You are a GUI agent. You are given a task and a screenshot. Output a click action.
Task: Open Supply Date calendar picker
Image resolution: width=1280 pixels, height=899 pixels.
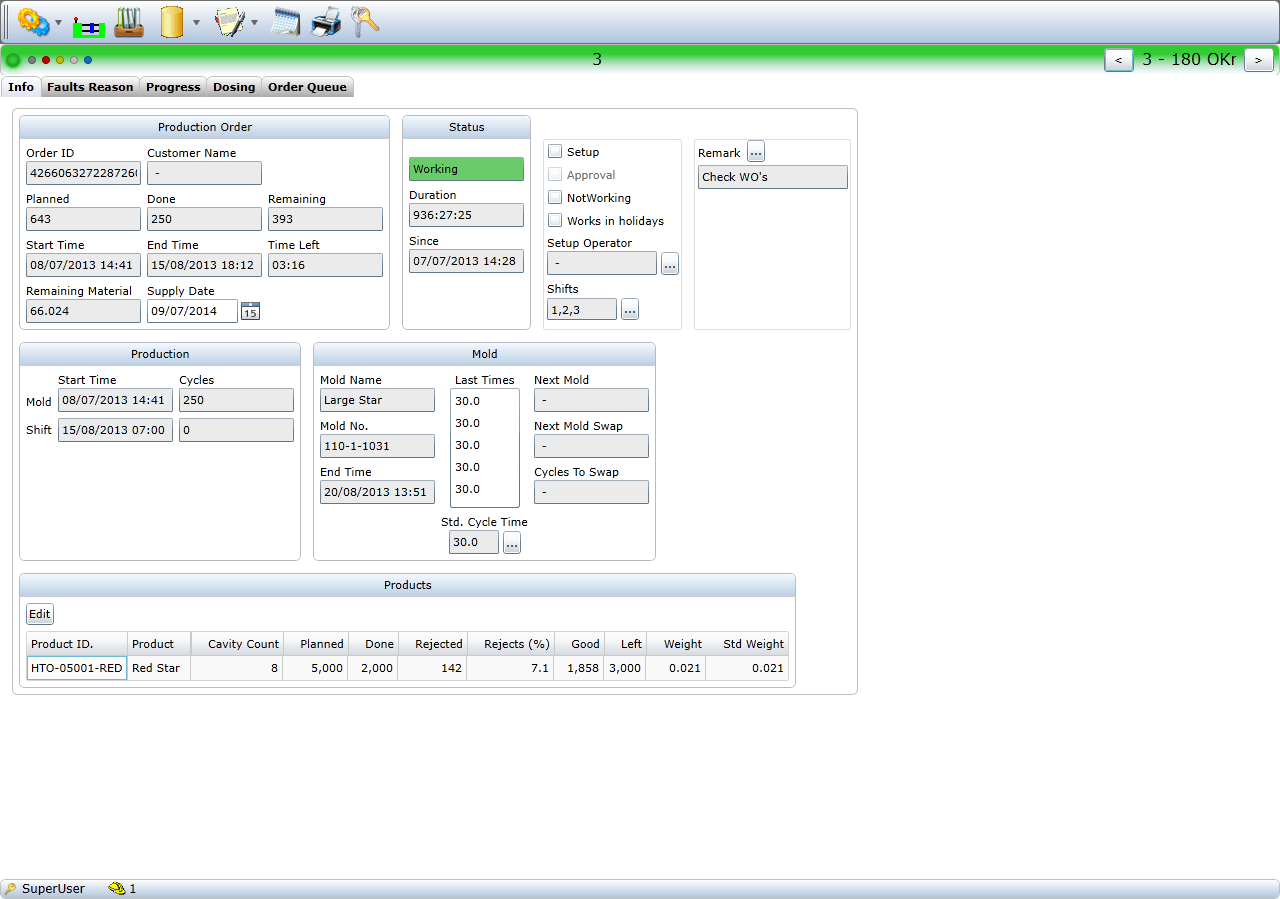click(x=250, y=312)
